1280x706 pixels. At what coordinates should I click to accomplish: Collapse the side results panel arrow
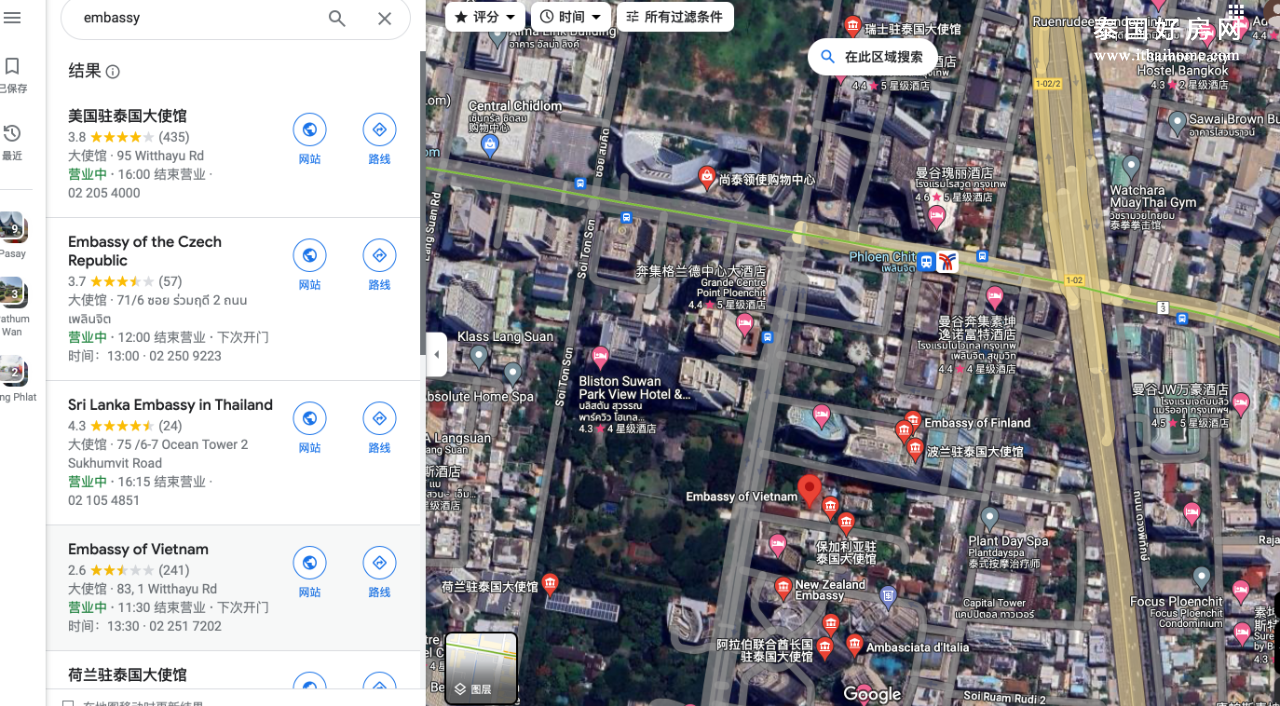(x=436, y=355)
